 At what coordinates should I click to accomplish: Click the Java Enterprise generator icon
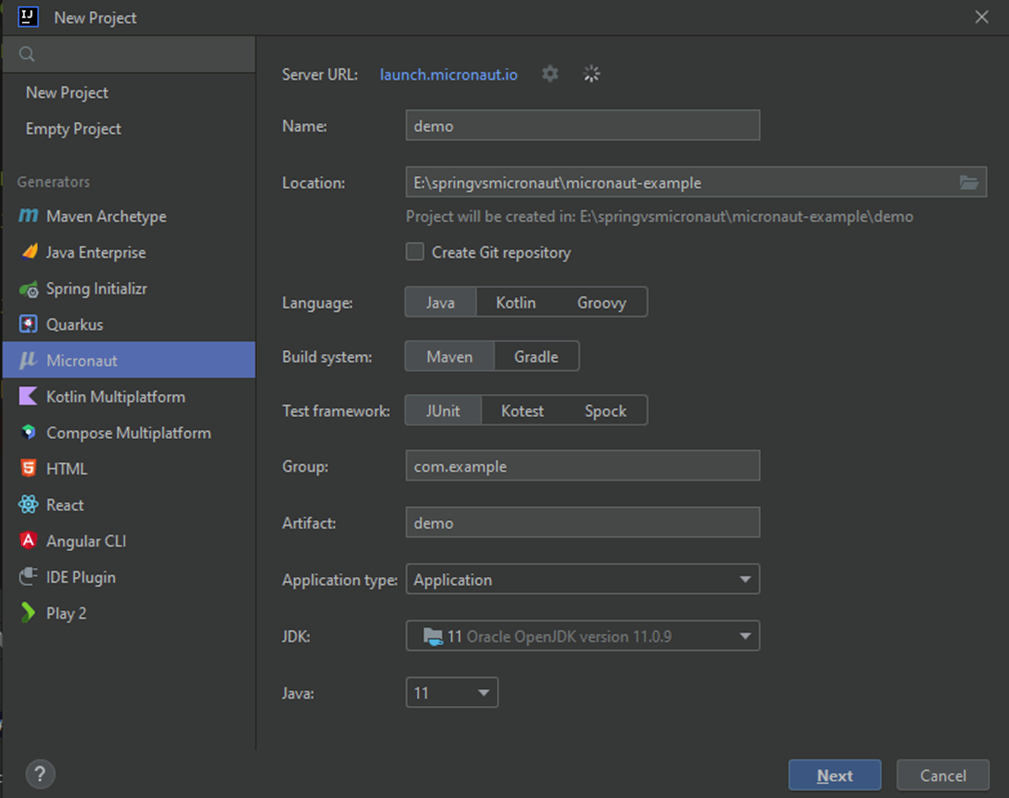tap(30, 252)
